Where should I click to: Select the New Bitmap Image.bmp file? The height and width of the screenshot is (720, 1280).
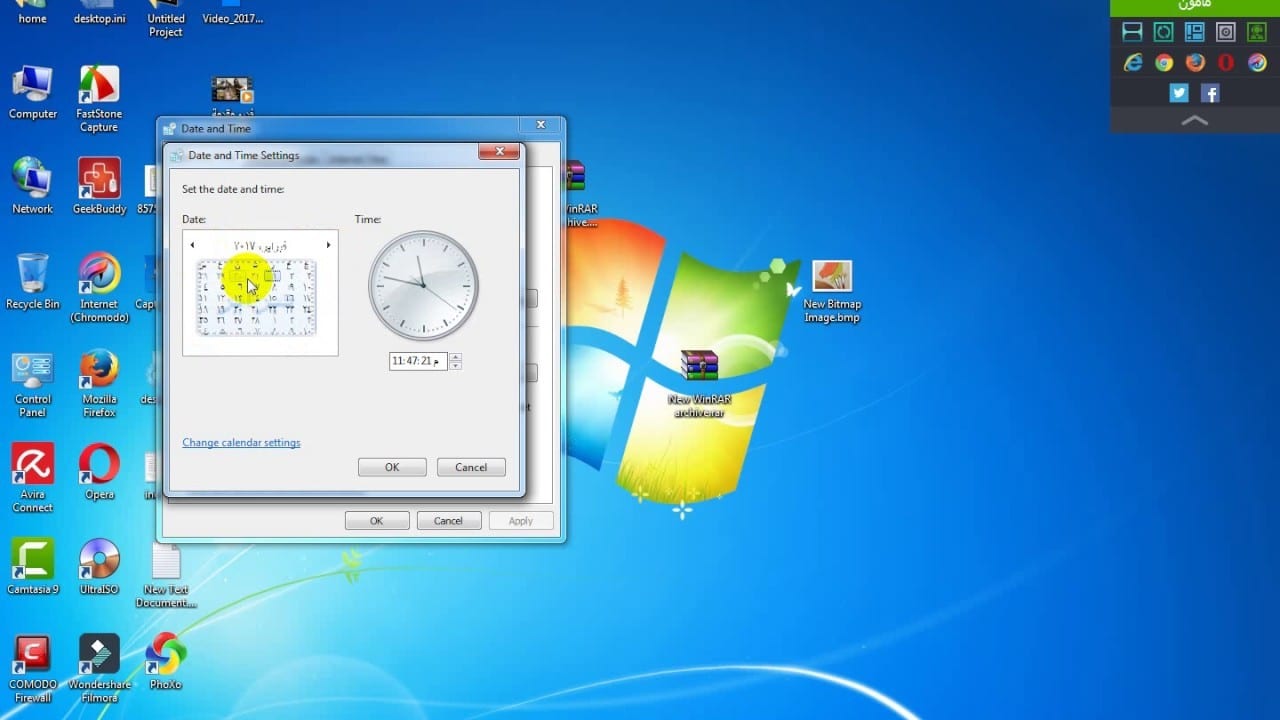pos(831,288)
